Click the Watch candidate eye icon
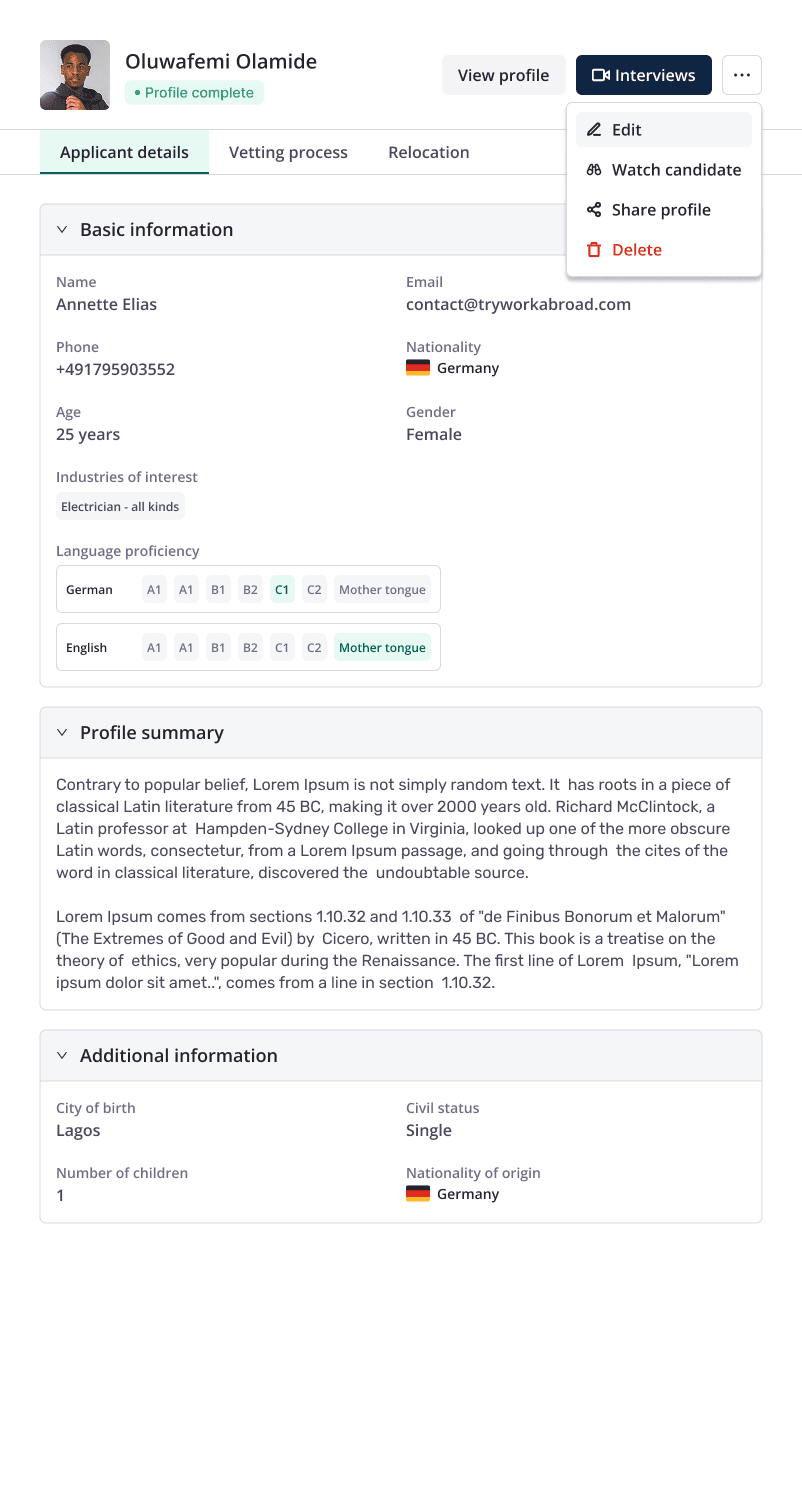This screenshot has width=802, height=1498. tap(594, 170)
